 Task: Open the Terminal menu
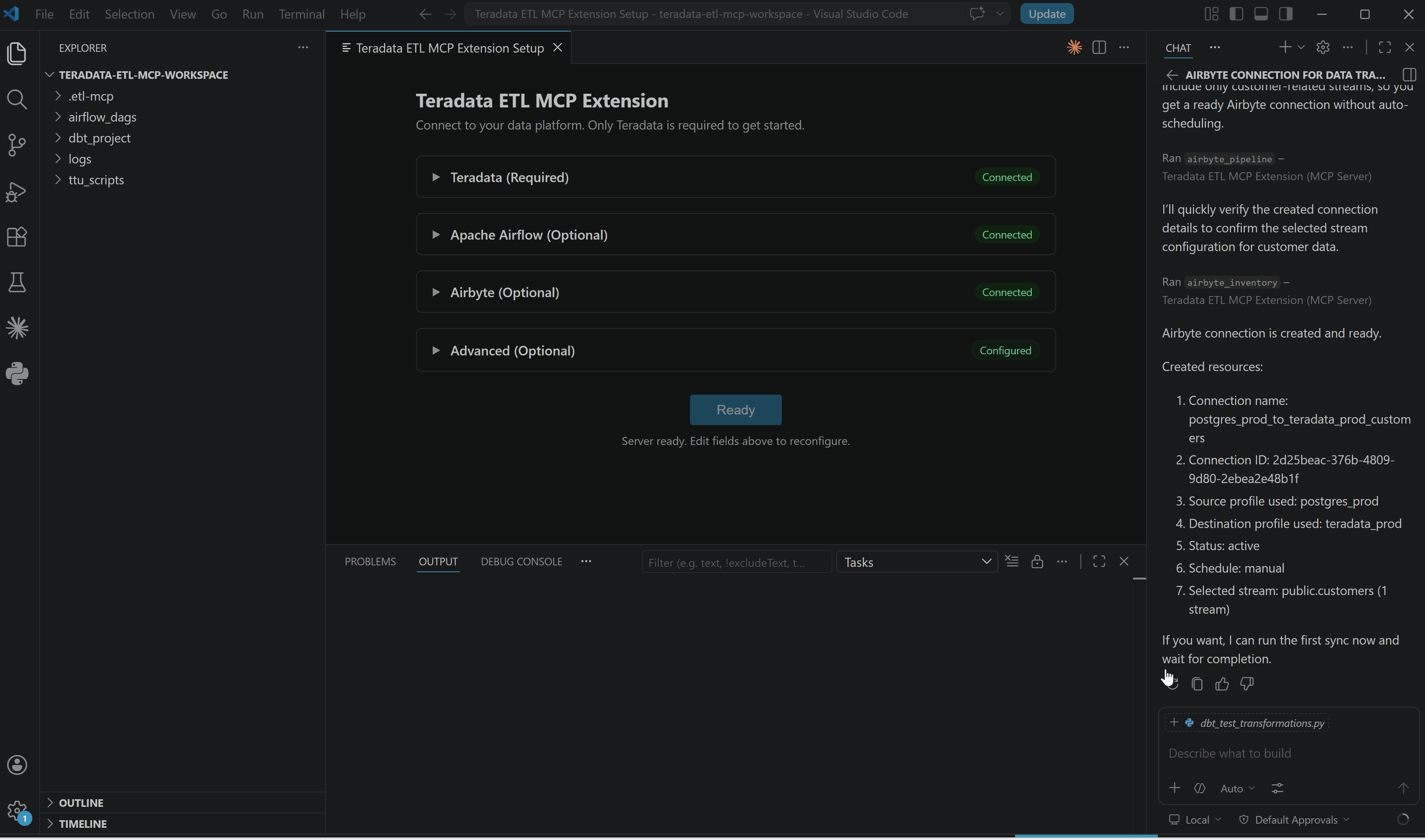pyautogui.click(x=301, y=14)
